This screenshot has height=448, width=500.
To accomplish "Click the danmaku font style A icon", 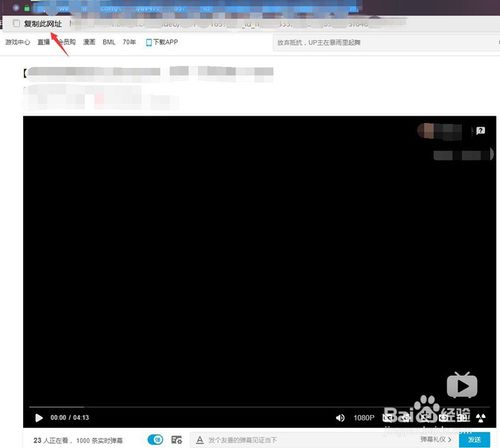I will click(x=200, y=440).
